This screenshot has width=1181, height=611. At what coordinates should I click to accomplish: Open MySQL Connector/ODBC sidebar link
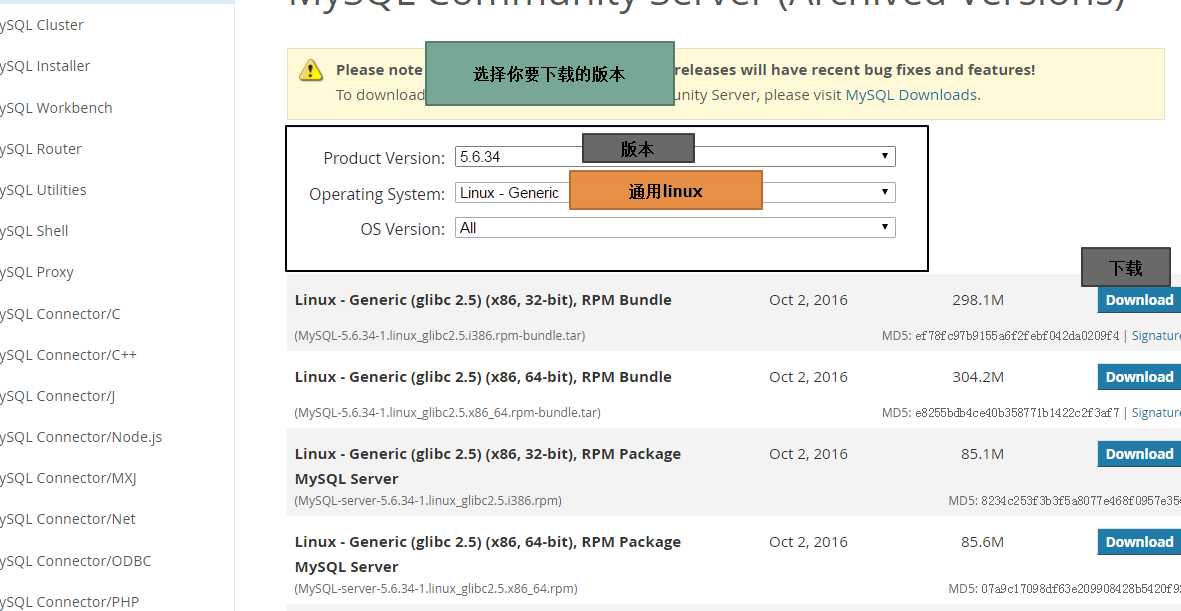[x=75, y=561]
